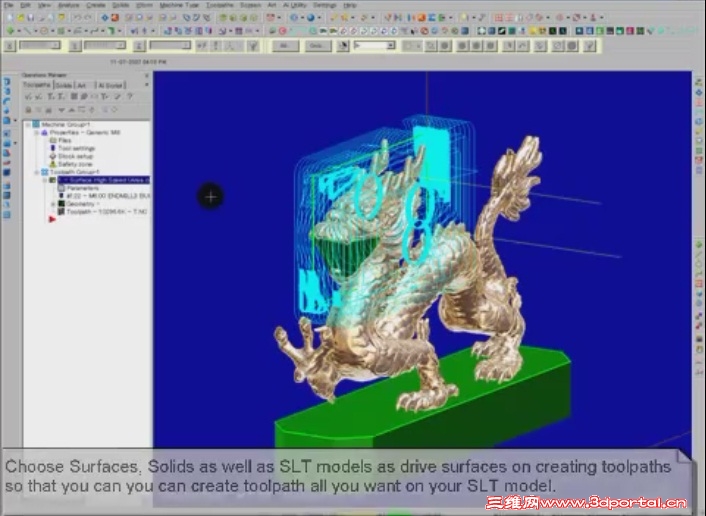Open Parameters of the Surface High Speed operation

[83, 188]
